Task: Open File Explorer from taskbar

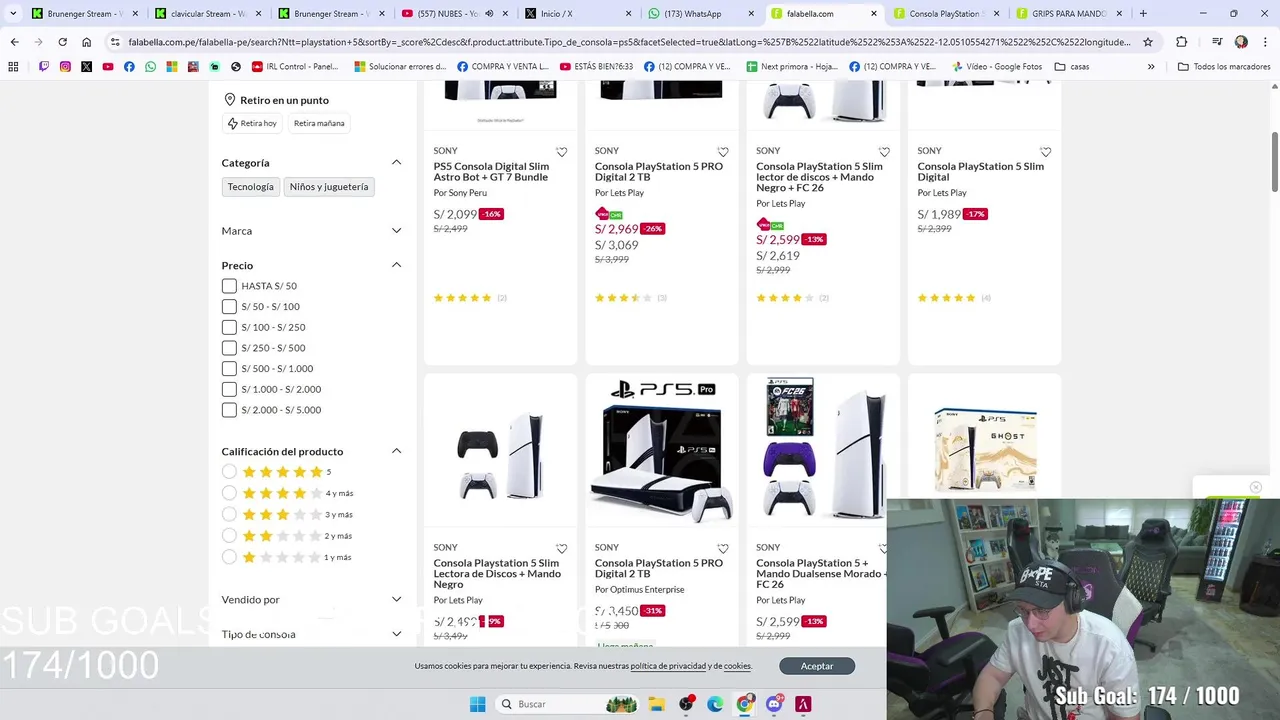Action: [657, 704]
